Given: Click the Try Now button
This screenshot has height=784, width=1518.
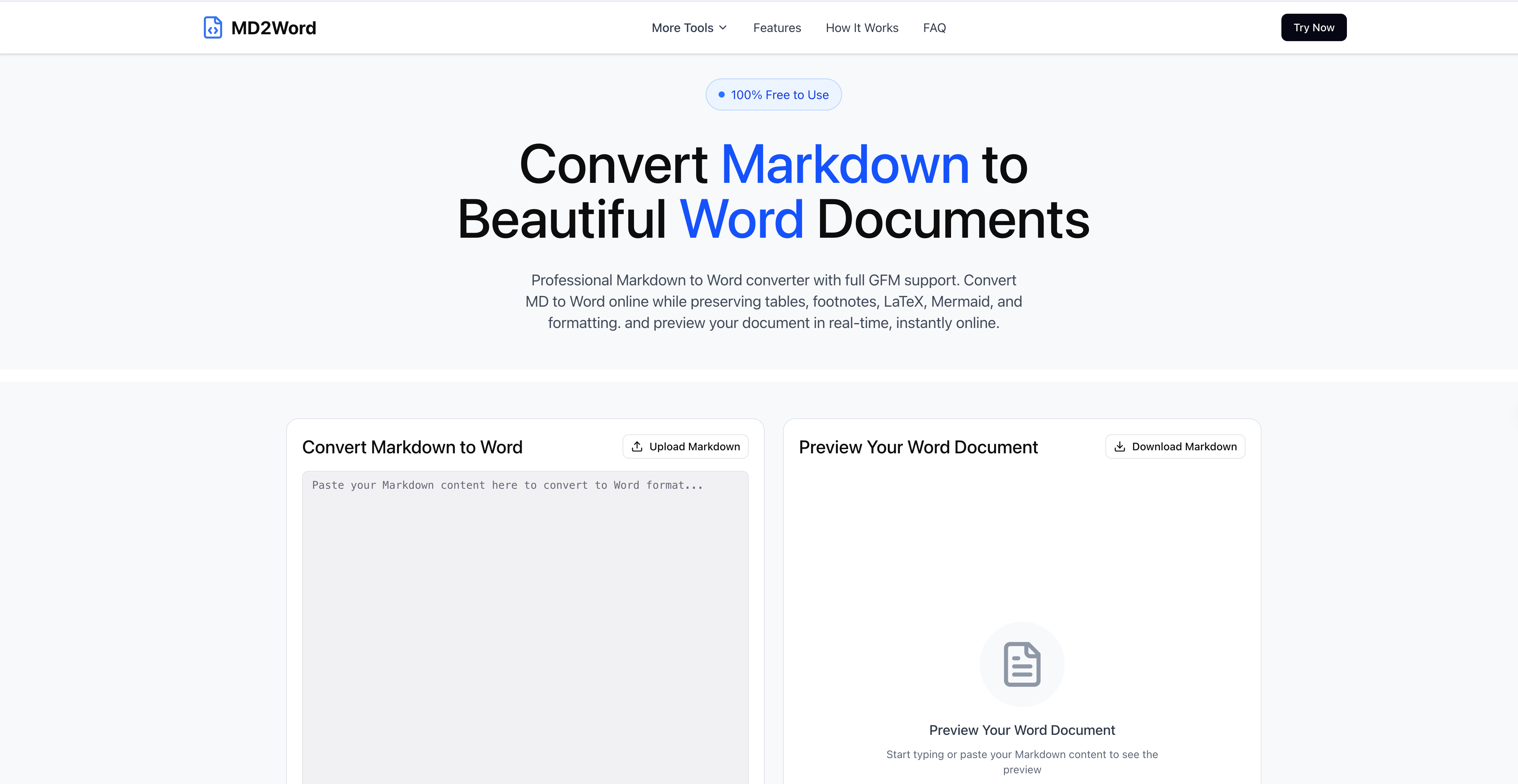Looking at the screenshot, I should pyautogui.click(x=1313, y=27).
